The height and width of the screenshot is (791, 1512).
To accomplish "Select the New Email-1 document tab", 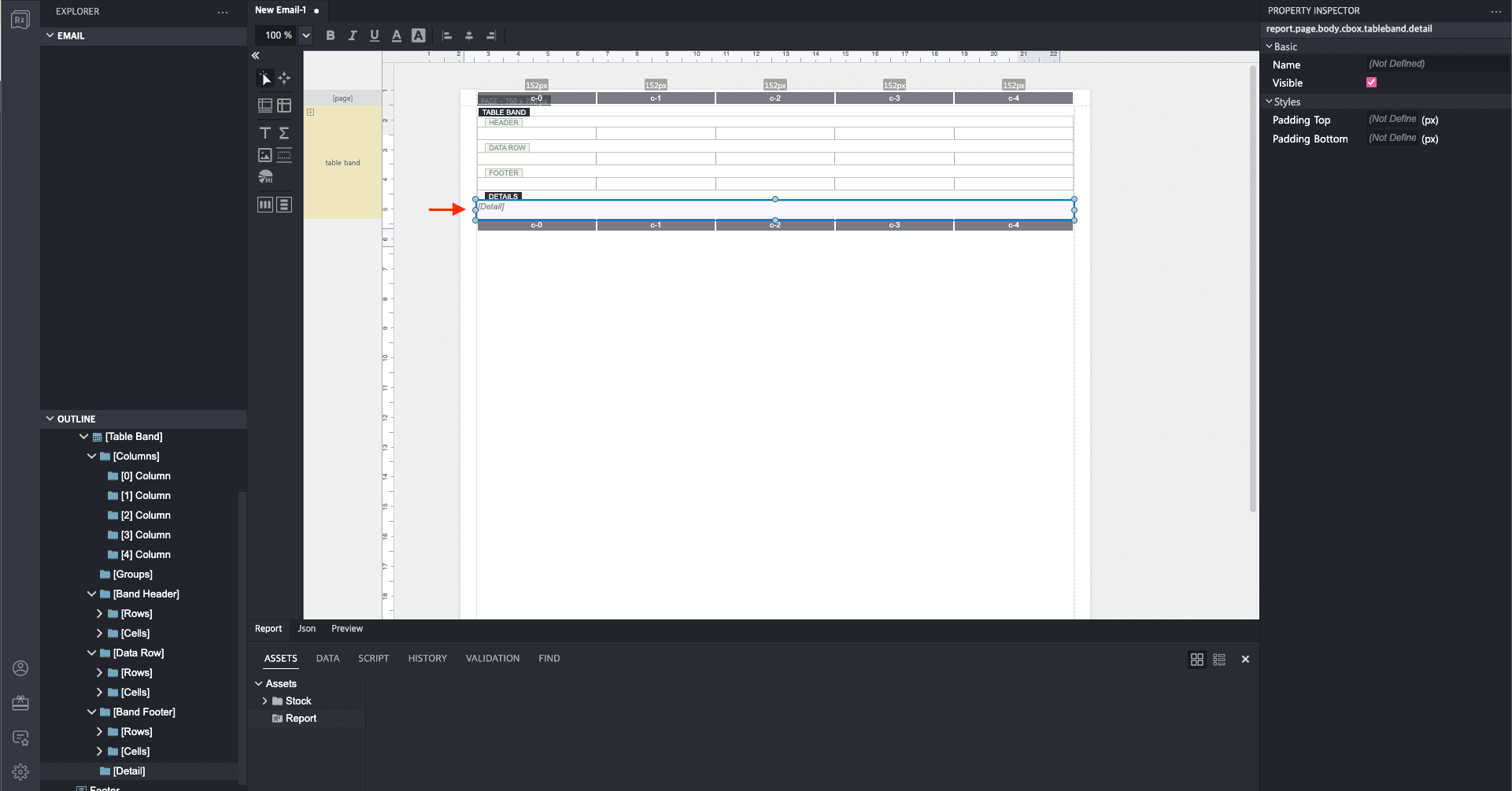I will point(287,10).
